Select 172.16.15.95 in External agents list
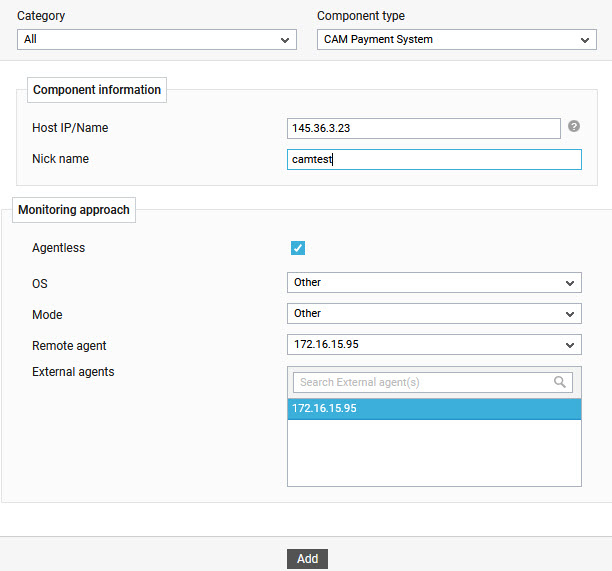The image size is (612, 571). (434, 409)
